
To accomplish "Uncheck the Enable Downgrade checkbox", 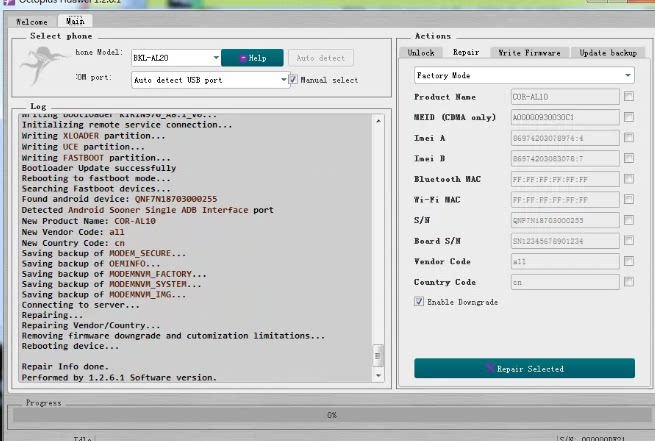I will tap(419, 301).
